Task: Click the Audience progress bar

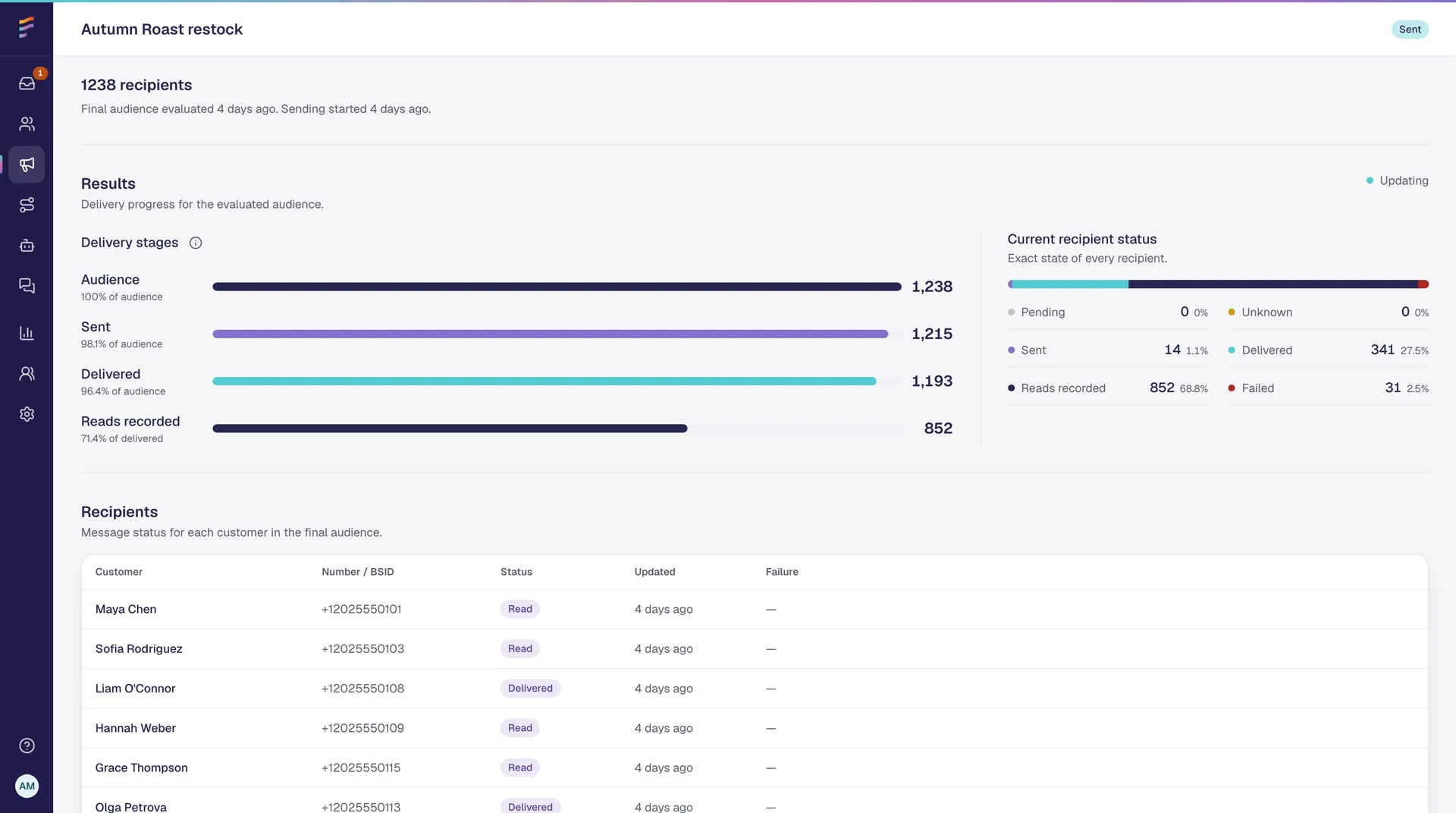Action: click(x=557, y=287)
